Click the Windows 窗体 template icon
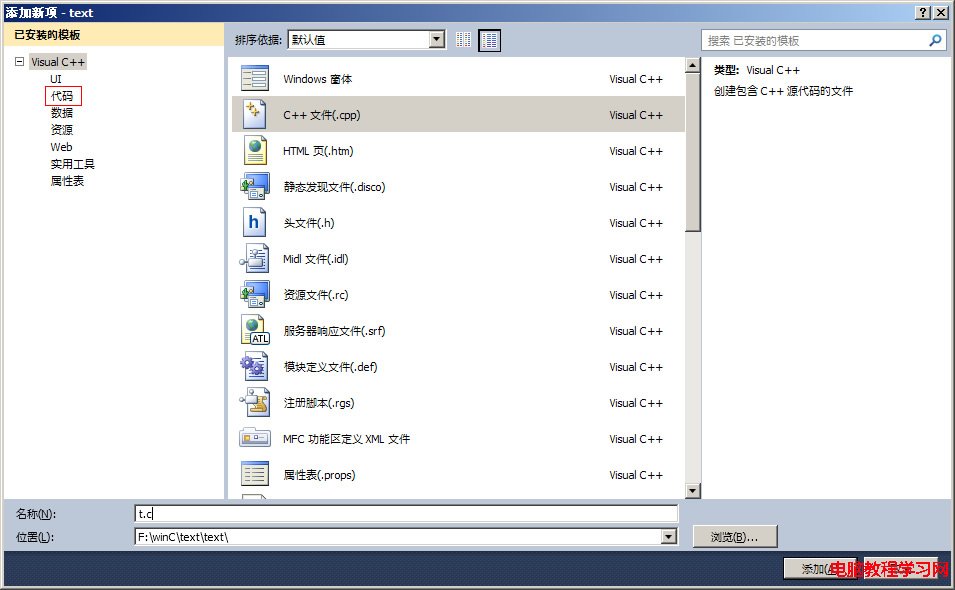Viewport: 955px width, 590px height. 255,79
